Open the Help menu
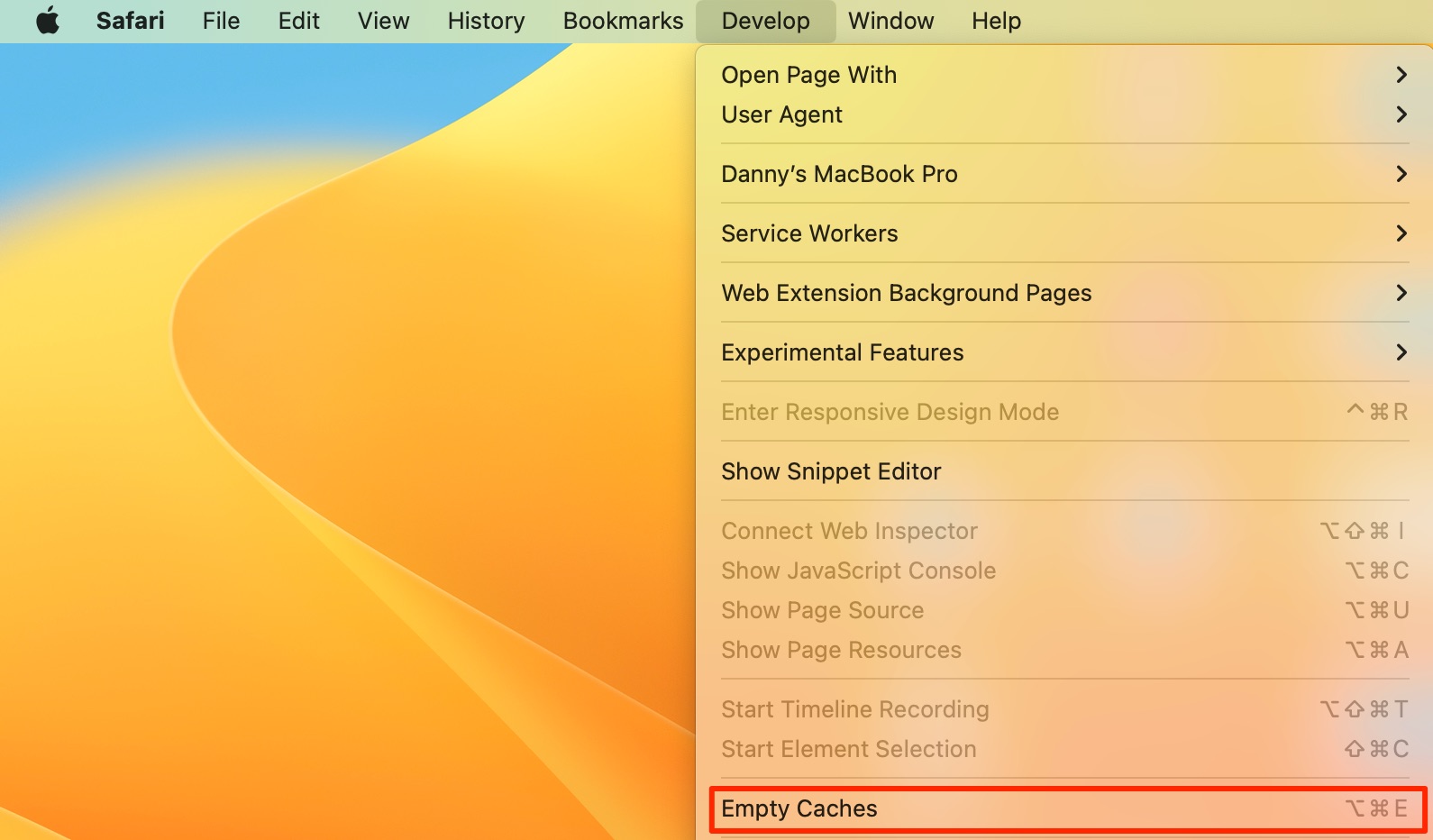Image resolution: width=1433 pixels, height=840 pixels. click(997, 21)
